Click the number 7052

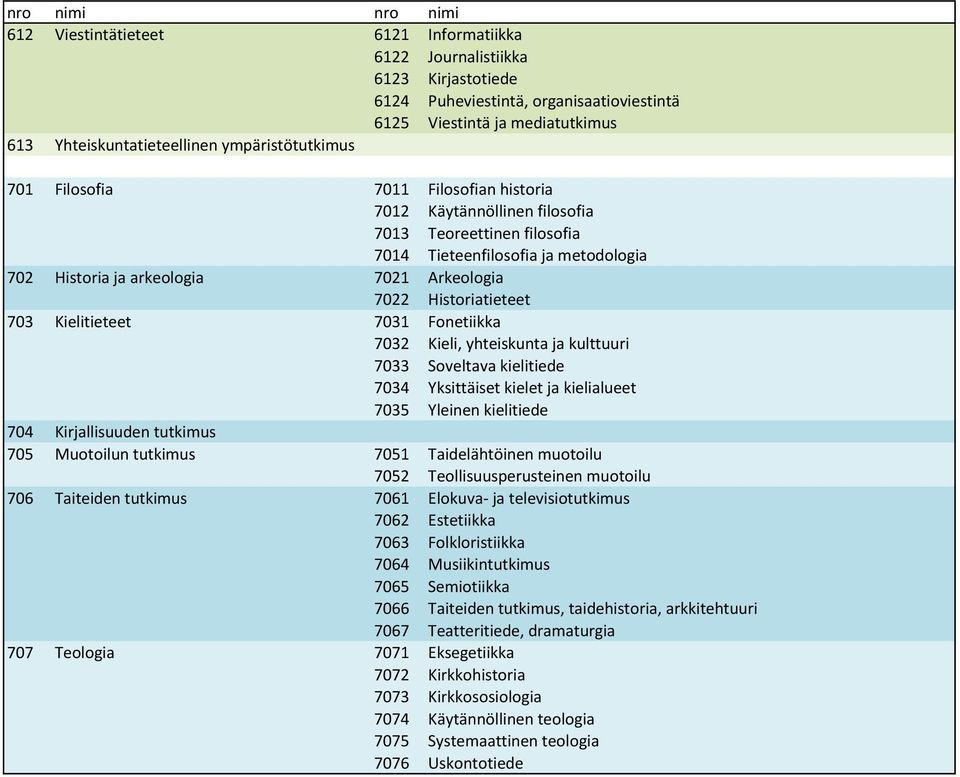tap(391, 476)
